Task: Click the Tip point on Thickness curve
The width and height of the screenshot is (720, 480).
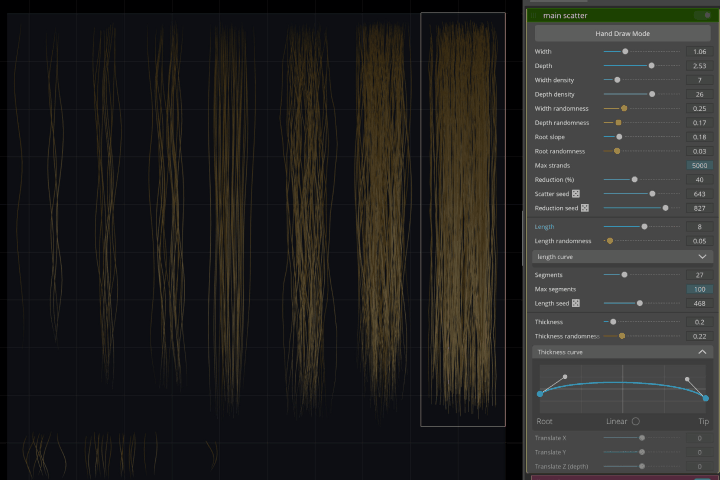Action: pos(706,398)
